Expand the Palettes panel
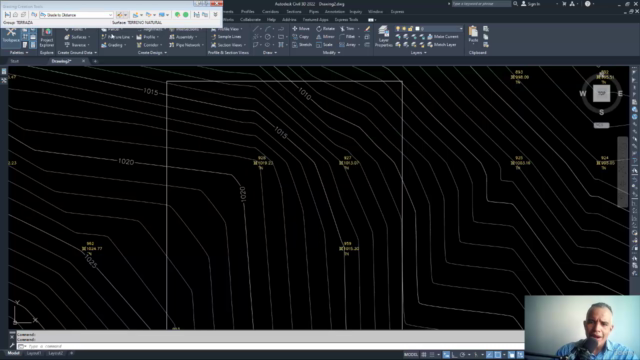Image resolution: width=640 pixels, height=360 pixels. 19,53
